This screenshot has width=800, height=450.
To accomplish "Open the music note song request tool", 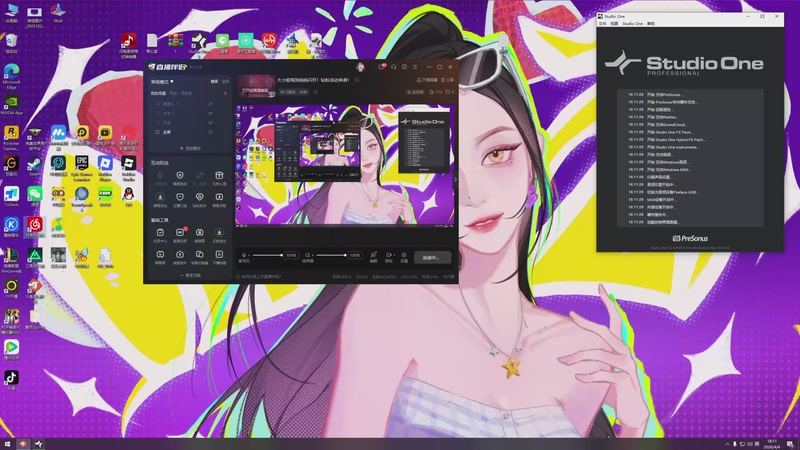I will [x=219, y=199].
